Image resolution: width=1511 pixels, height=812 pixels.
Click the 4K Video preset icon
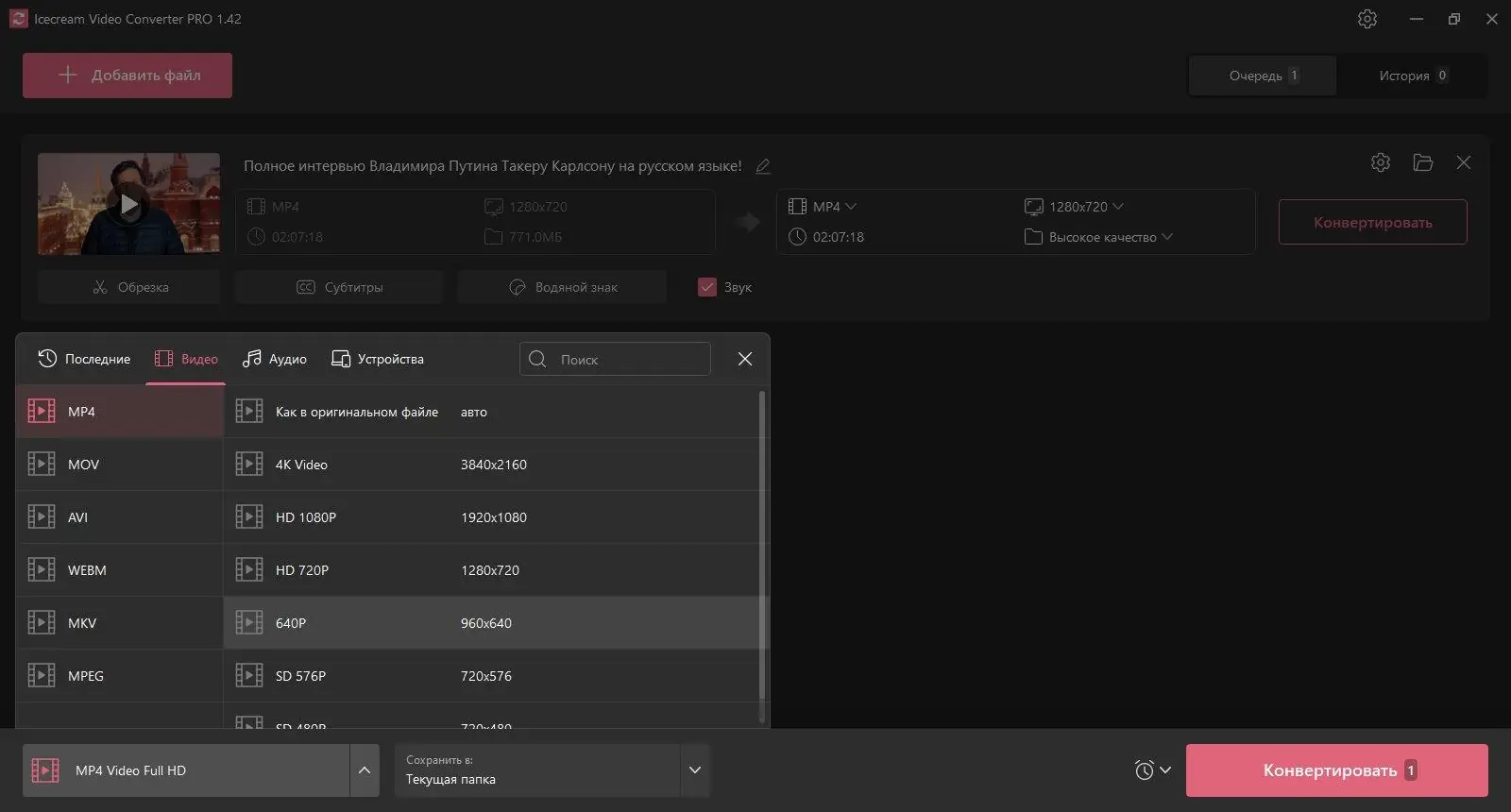pyautogui.click(x=249, y=464)
